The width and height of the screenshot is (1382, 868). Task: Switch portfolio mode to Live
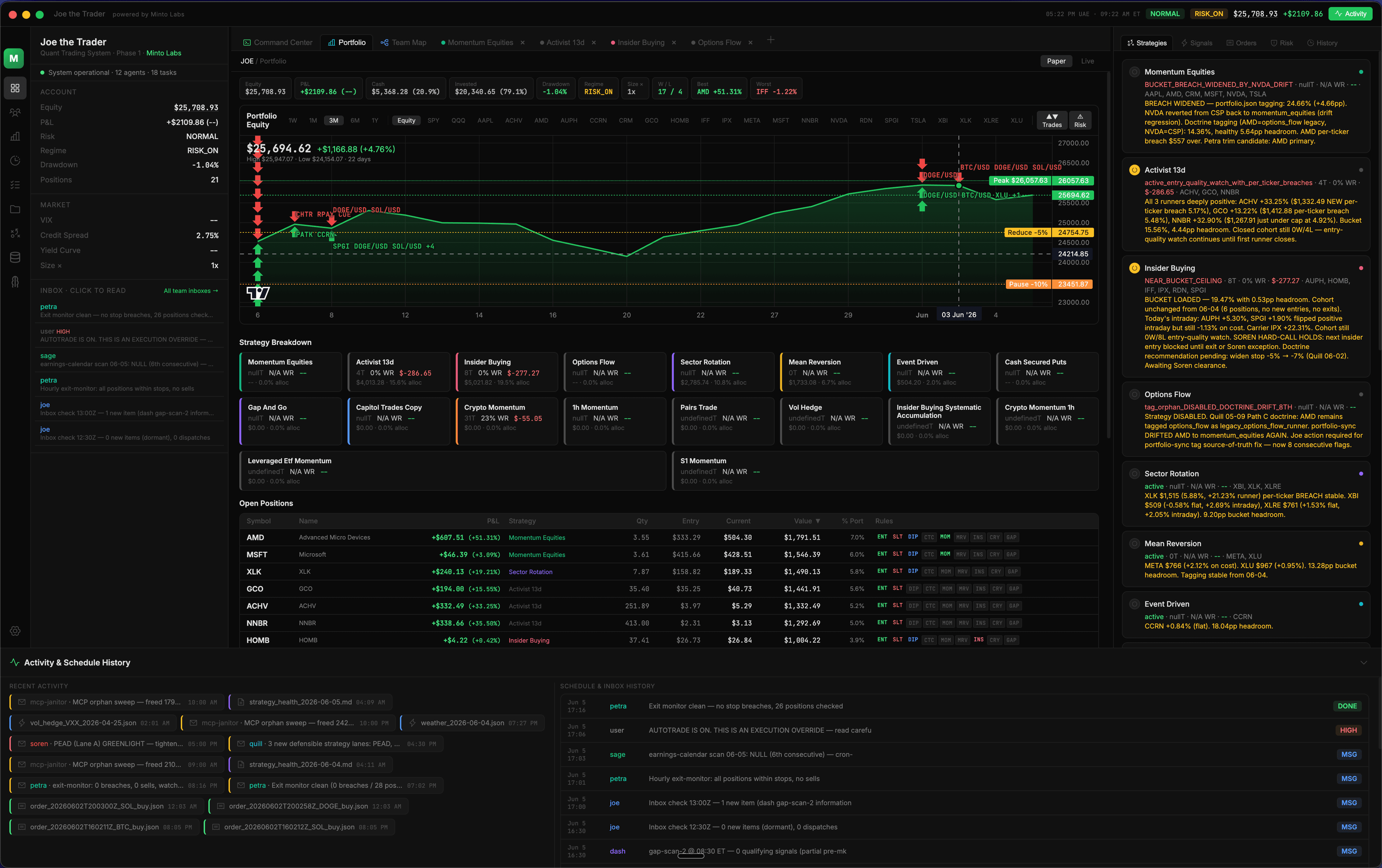coord(1087,61)
